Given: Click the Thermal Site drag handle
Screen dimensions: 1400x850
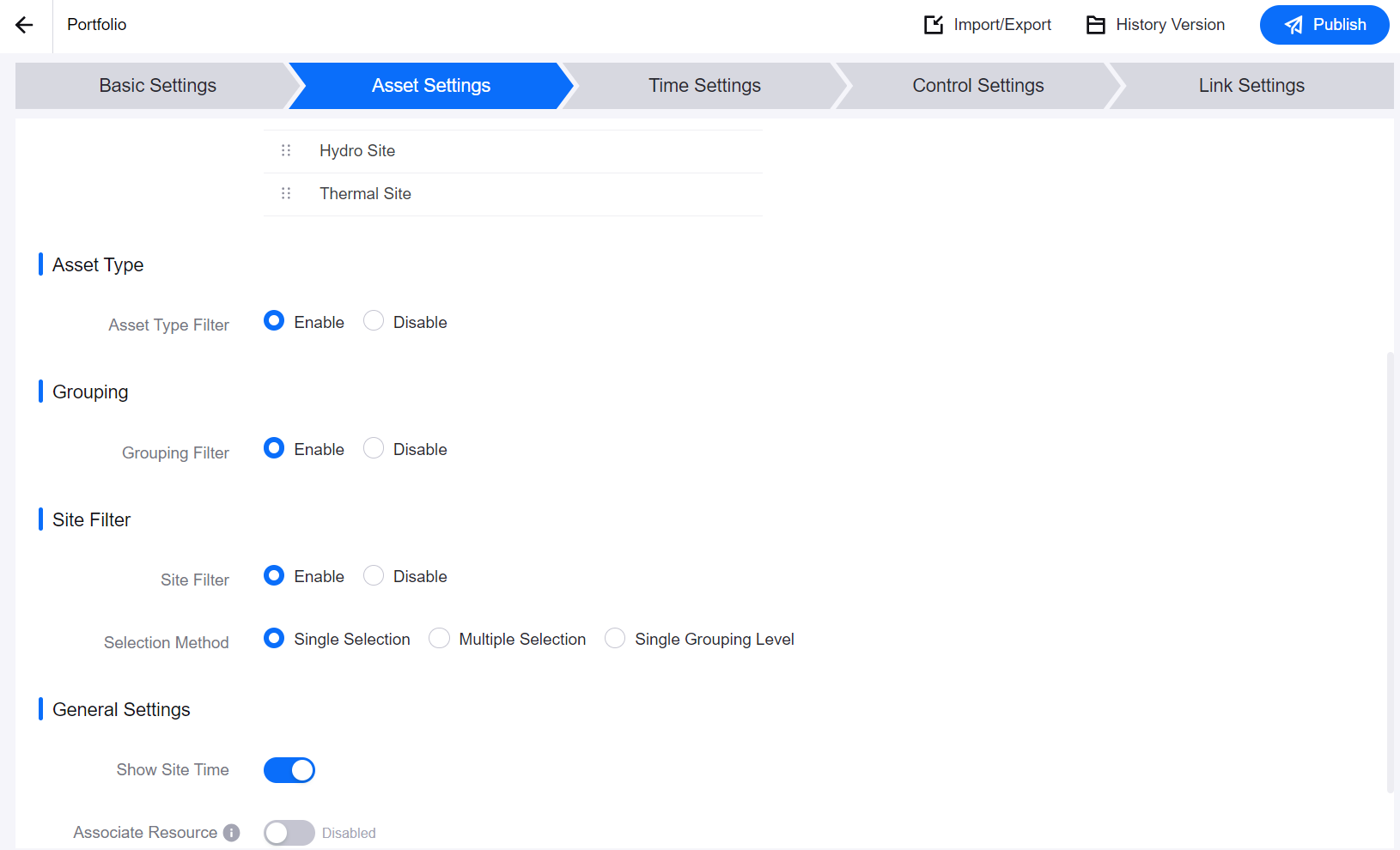Looking at the screenshot, I should click(286, 194).
